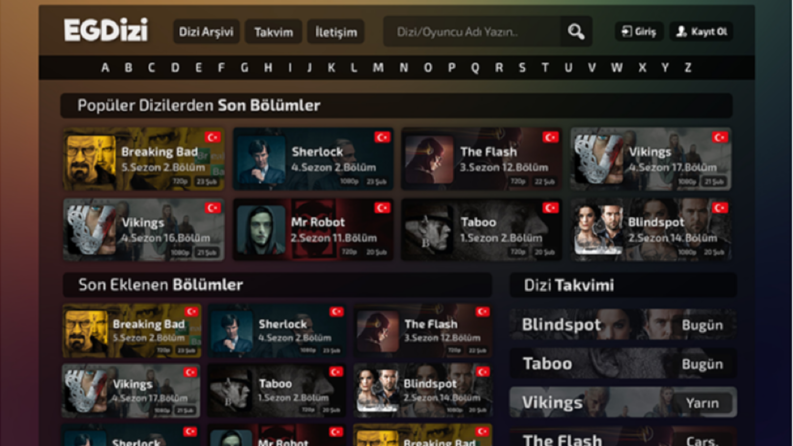Filter series by letter A
The image size is (793, 446).
(105, 68)
